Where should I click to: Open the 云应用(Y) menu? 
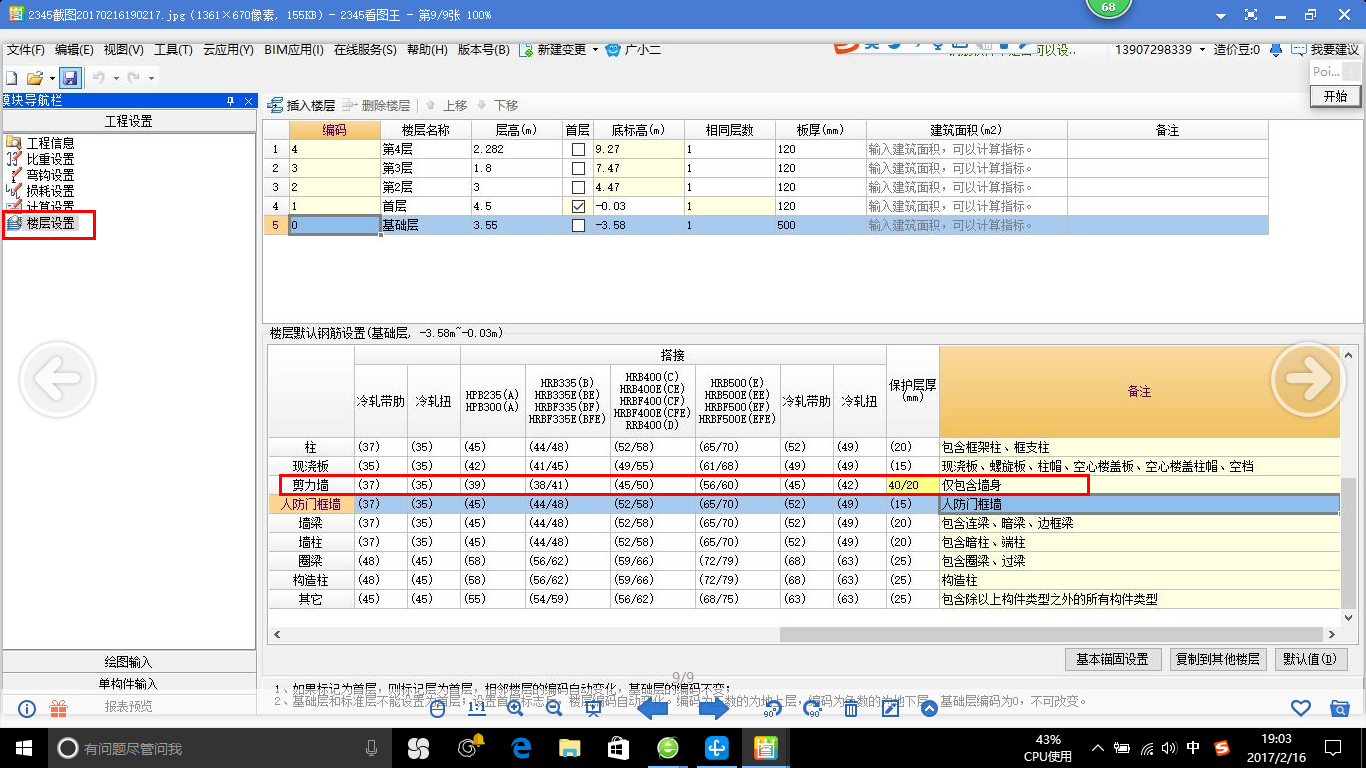(x=228, y=50)
